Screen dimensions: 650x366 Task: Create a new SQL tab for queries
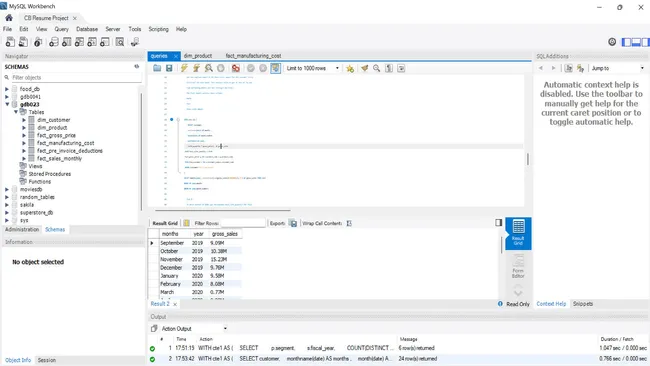[x=10, y=42]
